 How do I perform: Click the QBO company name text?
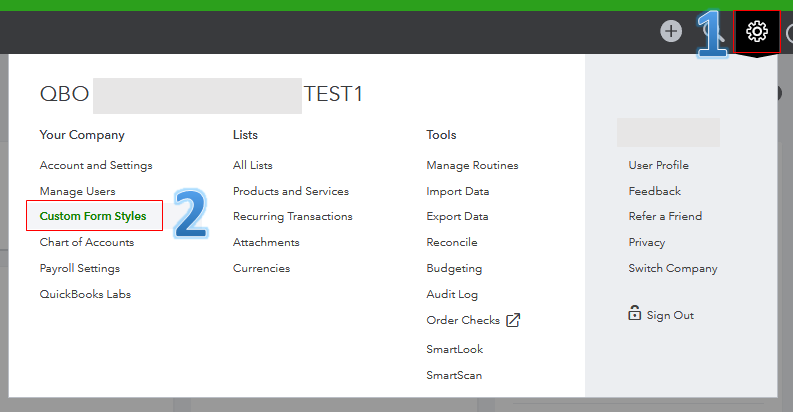click(64, 94)
